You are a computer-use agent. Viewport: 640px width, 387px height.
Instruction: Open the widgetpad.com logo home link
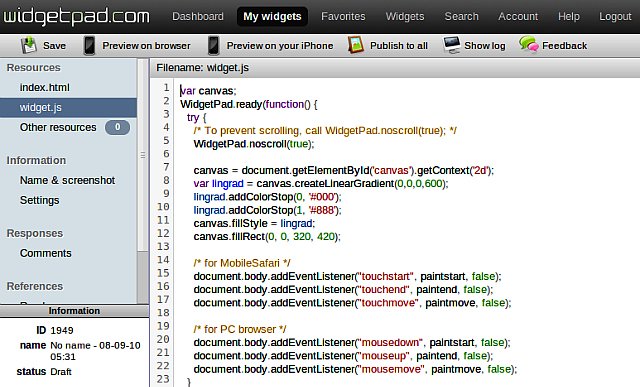[x=76, y=16]
